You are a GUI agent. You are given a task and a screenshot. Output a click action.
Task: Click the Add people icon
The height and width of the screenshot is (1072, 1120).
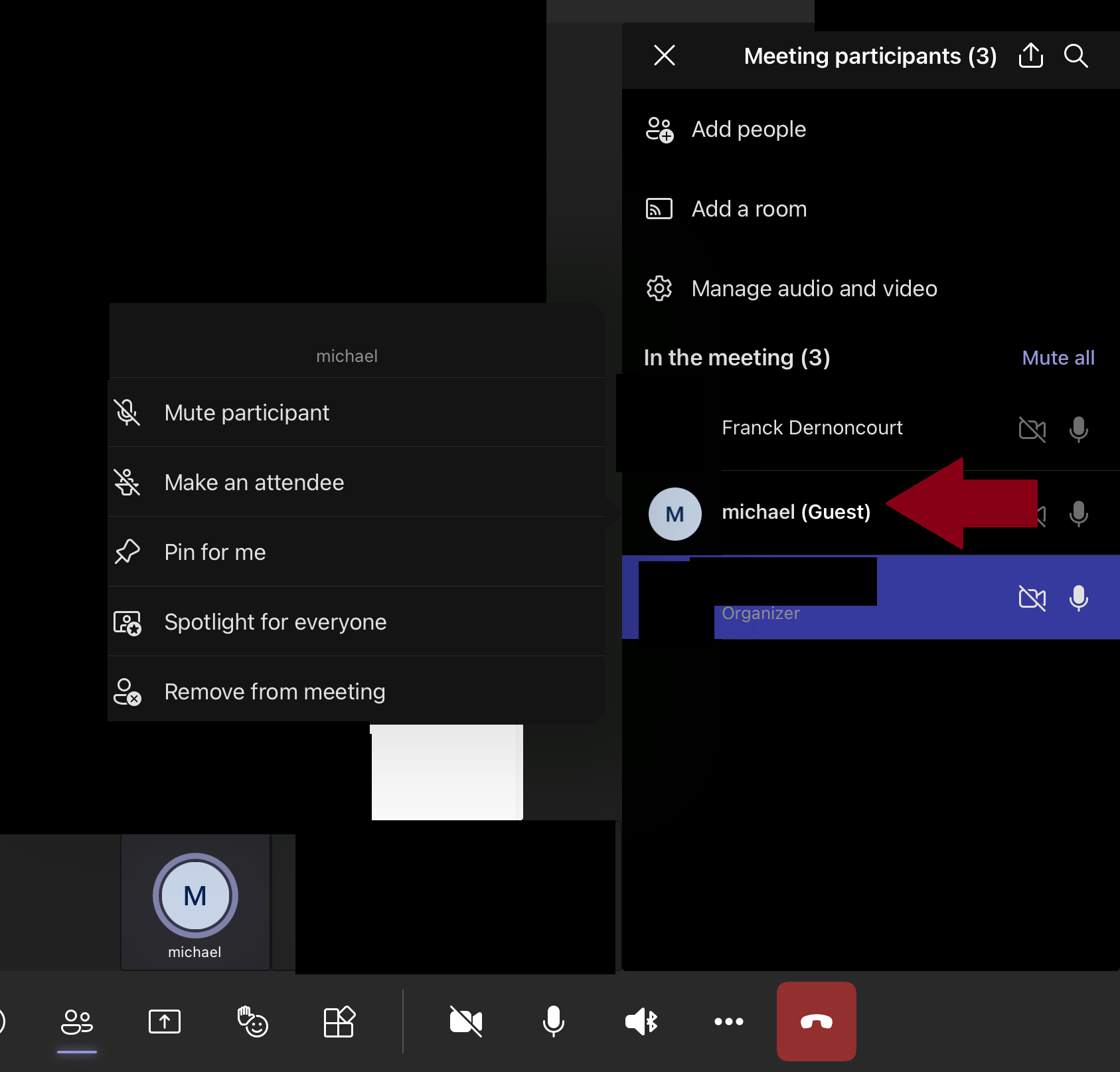point(660,130)
